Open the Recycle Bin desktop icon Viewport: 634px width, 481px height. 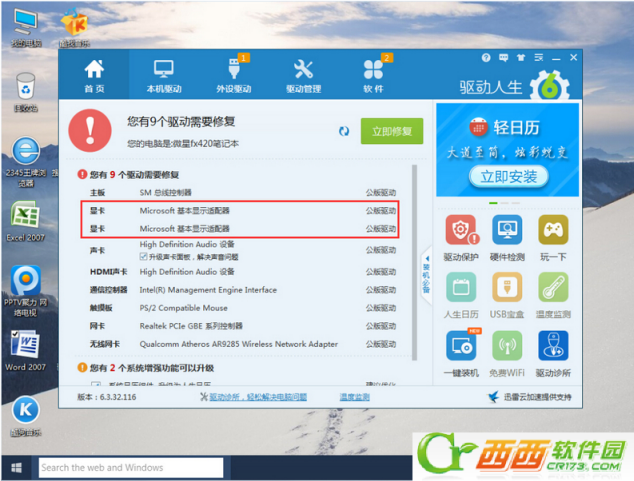click(26, 93)
